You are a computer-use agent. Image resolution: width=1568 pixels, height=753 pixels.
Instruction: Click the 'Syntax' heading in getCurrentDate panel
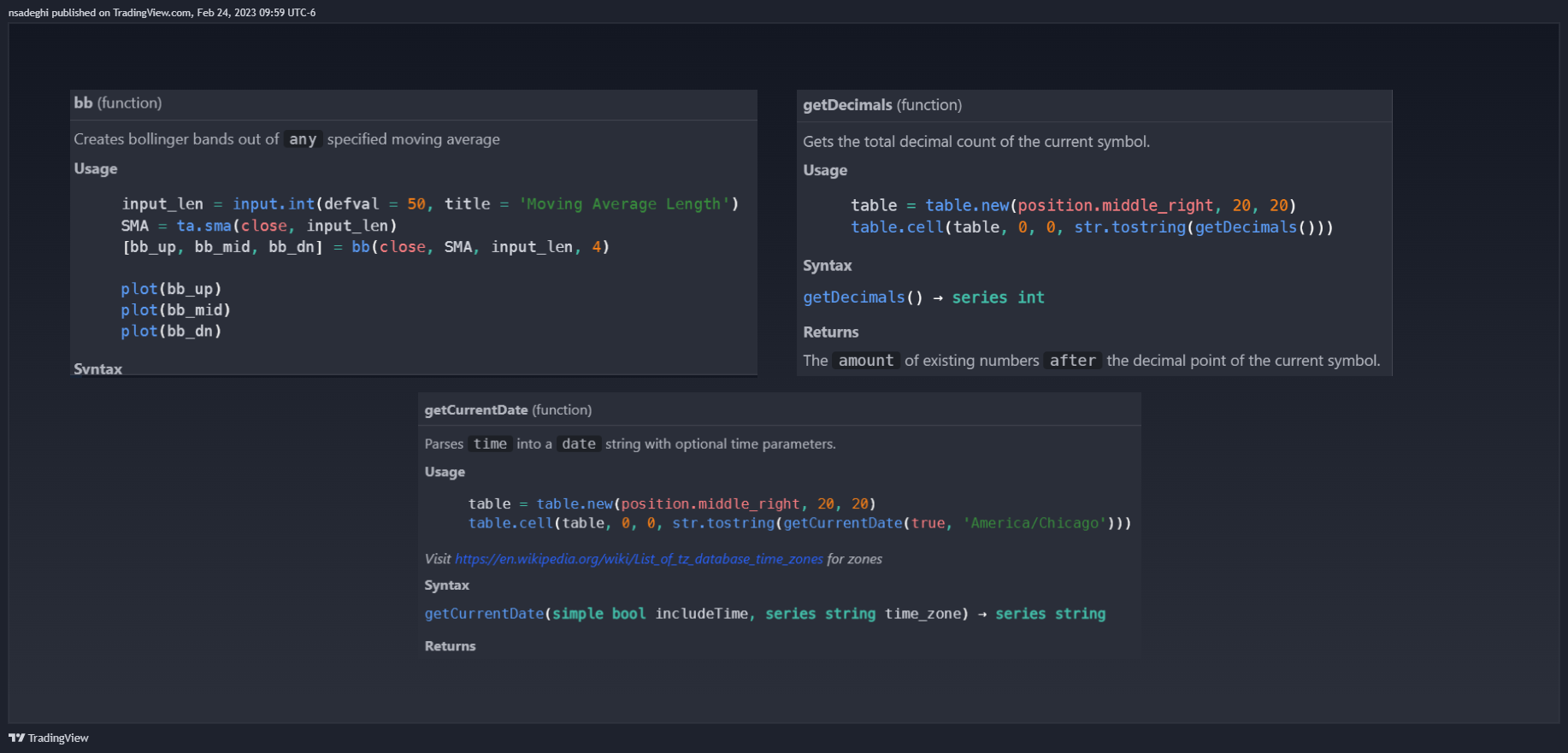pos(446,585)
